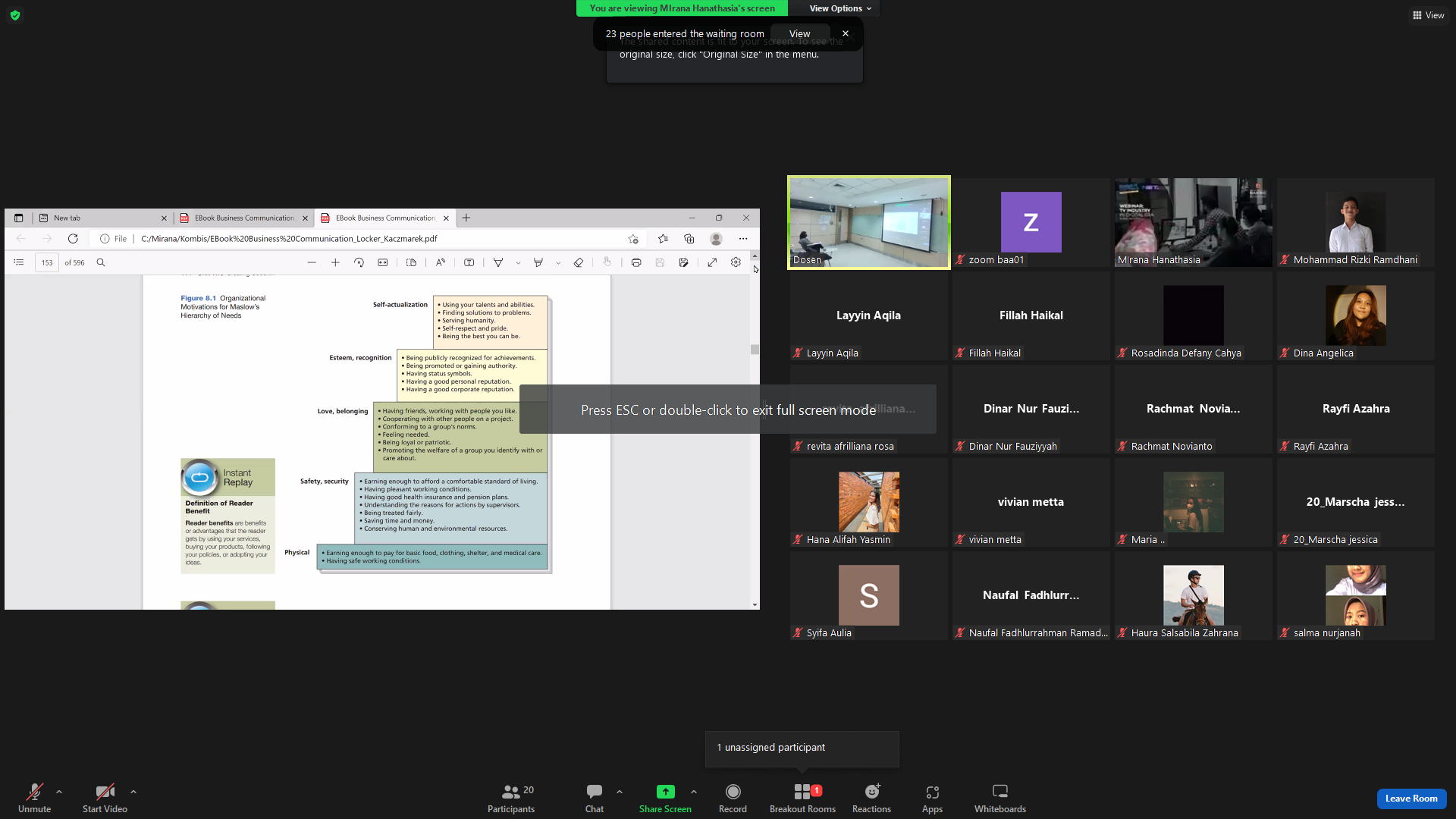1456x819 pixels.
Task: Select Dina Angelica's participant tile
Action: (1356, 315)
